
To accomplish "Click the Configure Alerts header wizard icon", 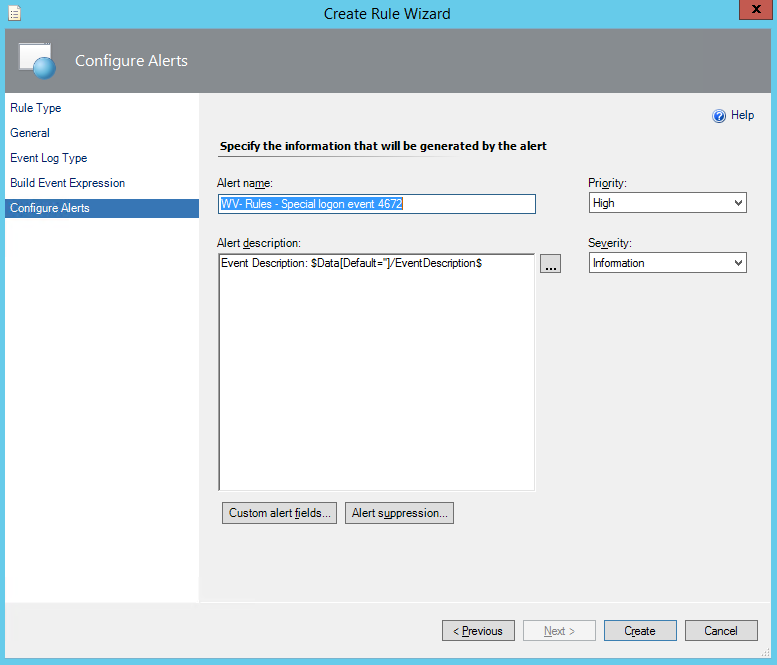I will (39, 62).
